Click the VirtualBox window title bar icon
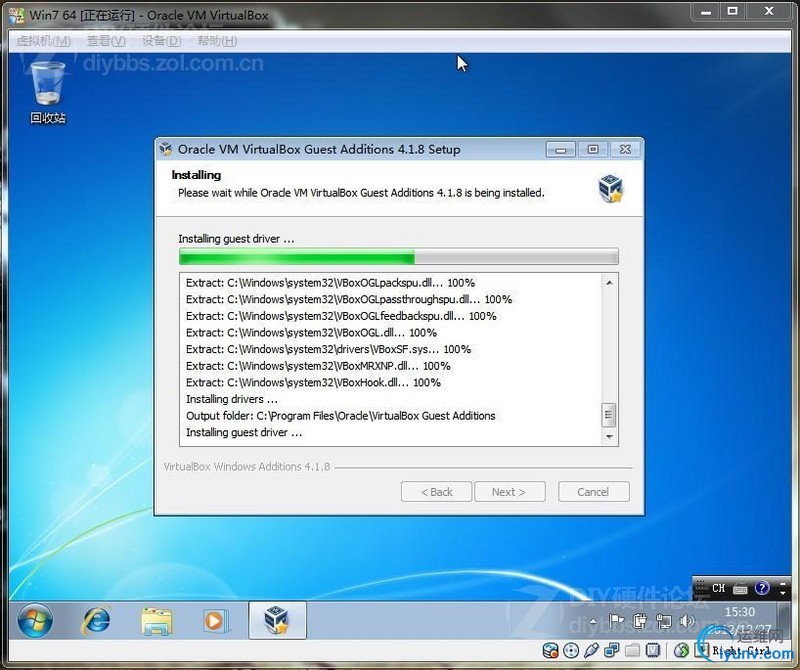The height and width of the screenshot is (670, 800). coord(16,15)
